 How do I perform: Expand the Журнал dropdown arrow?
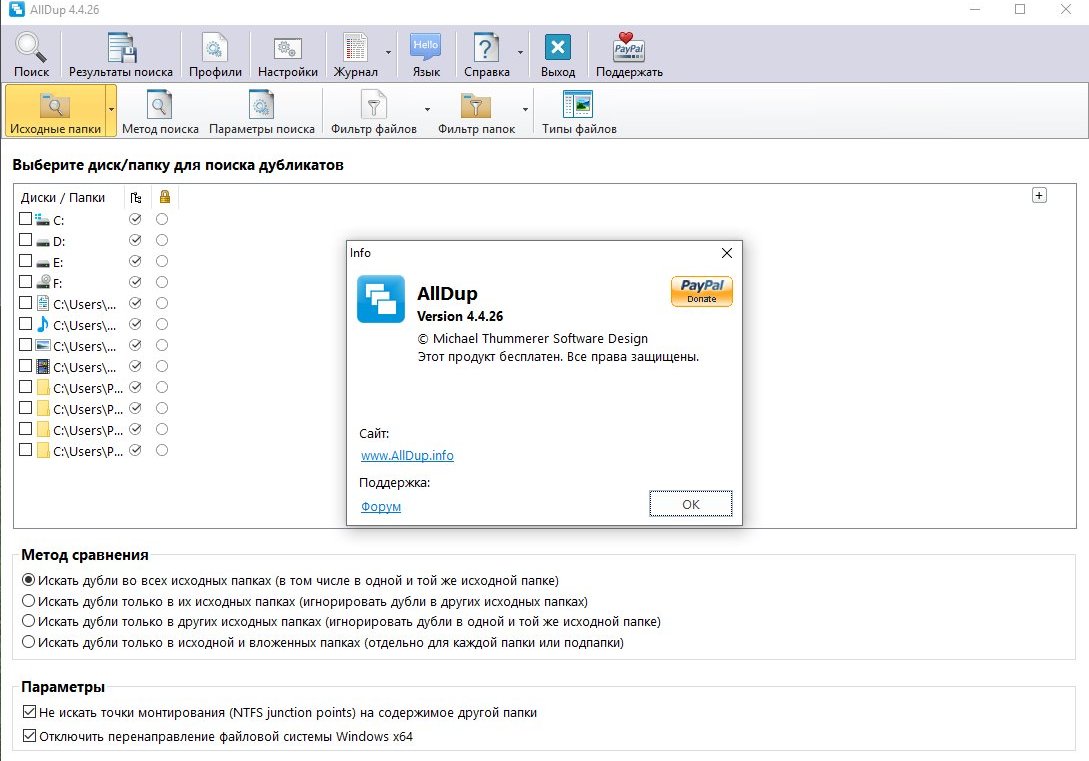click(388, 53)
